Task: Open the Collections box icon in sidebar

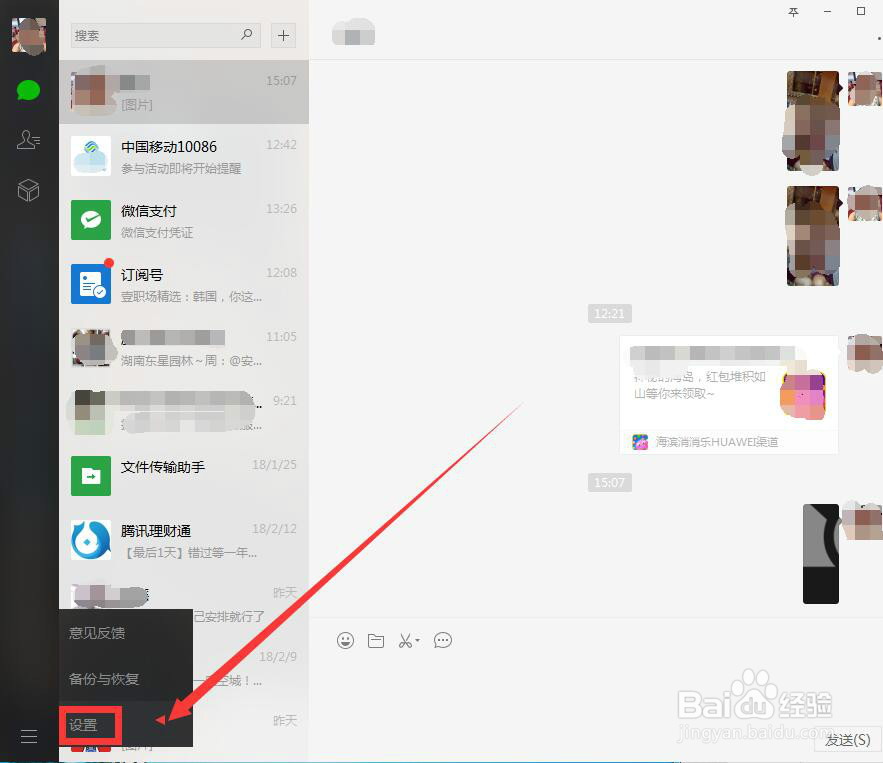Action: (x=28, y=190)
